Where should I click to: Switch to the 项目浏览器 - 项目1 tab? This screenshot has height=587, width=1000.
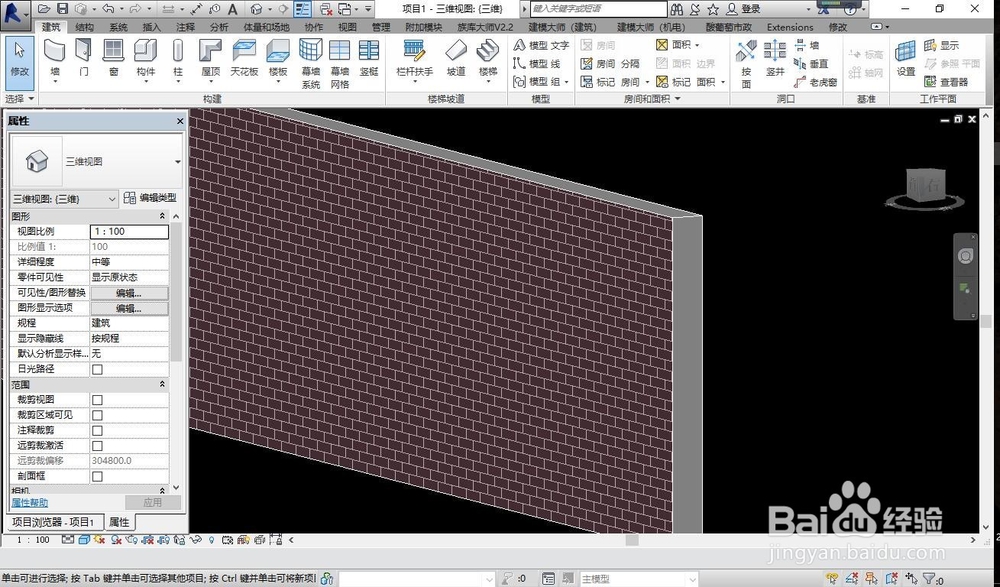click(54, 522)
